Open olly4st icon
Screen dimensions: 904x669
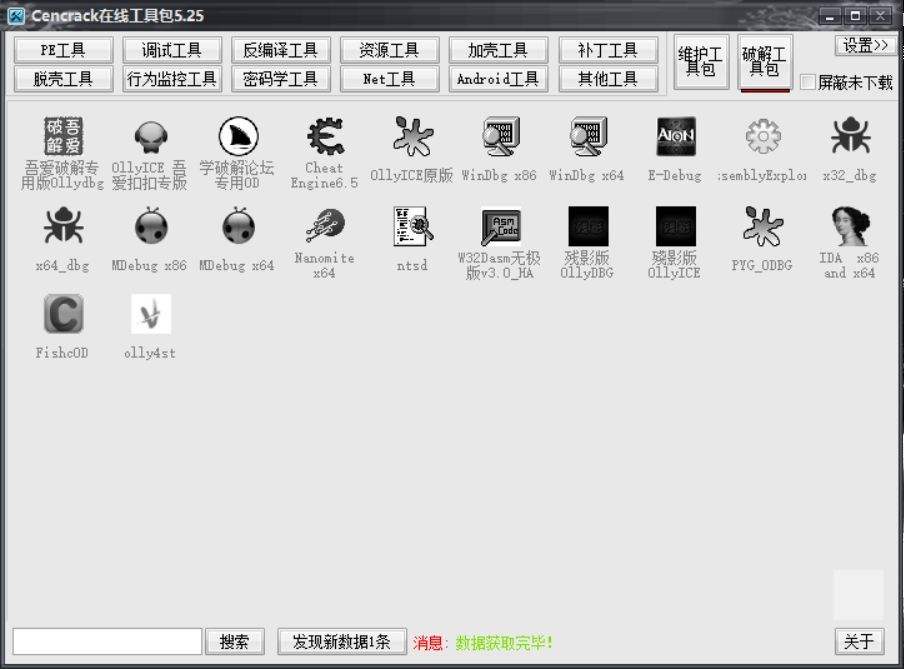(151, 314)
